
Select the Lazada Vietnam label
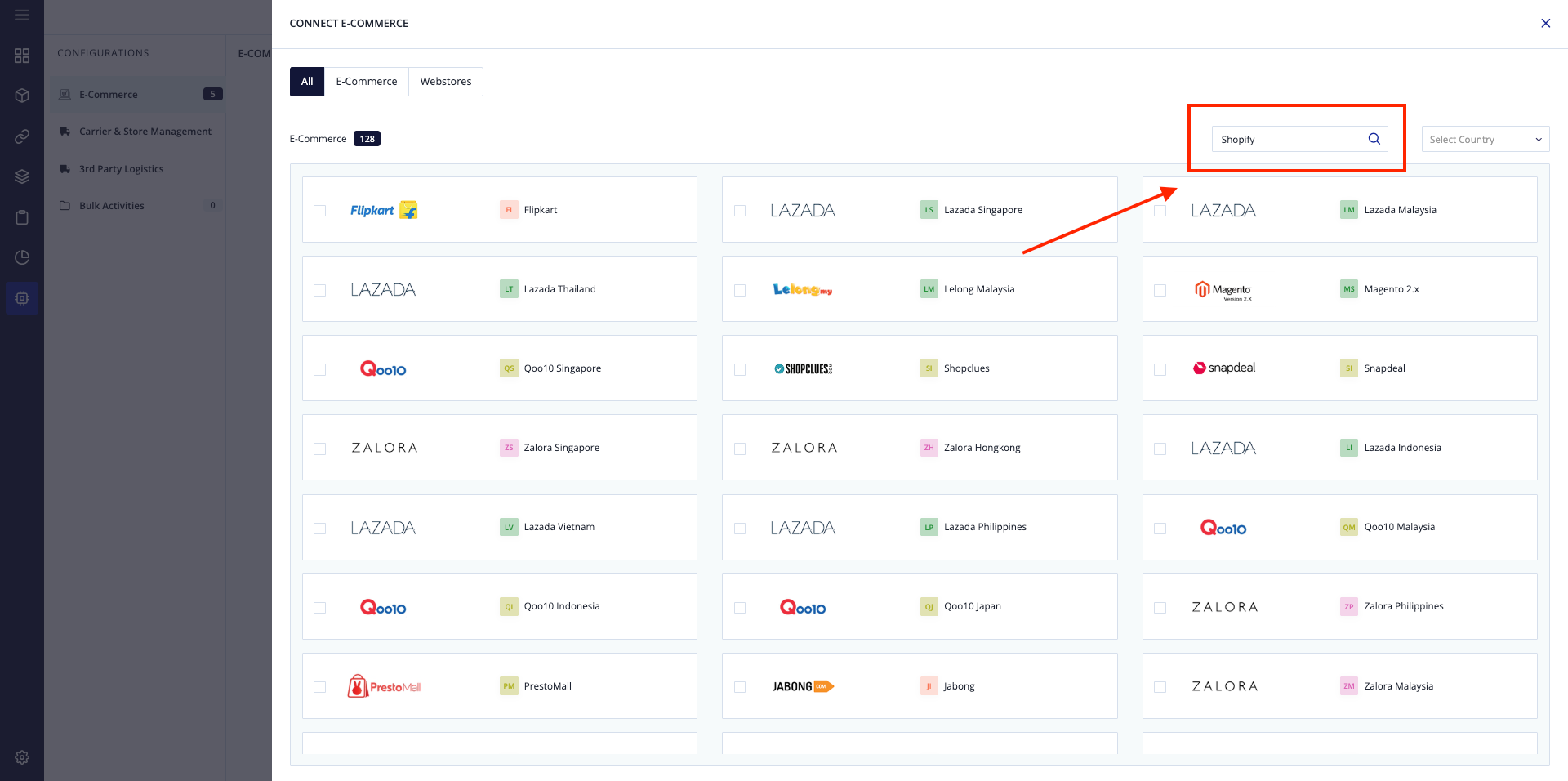tap(559, 527)
